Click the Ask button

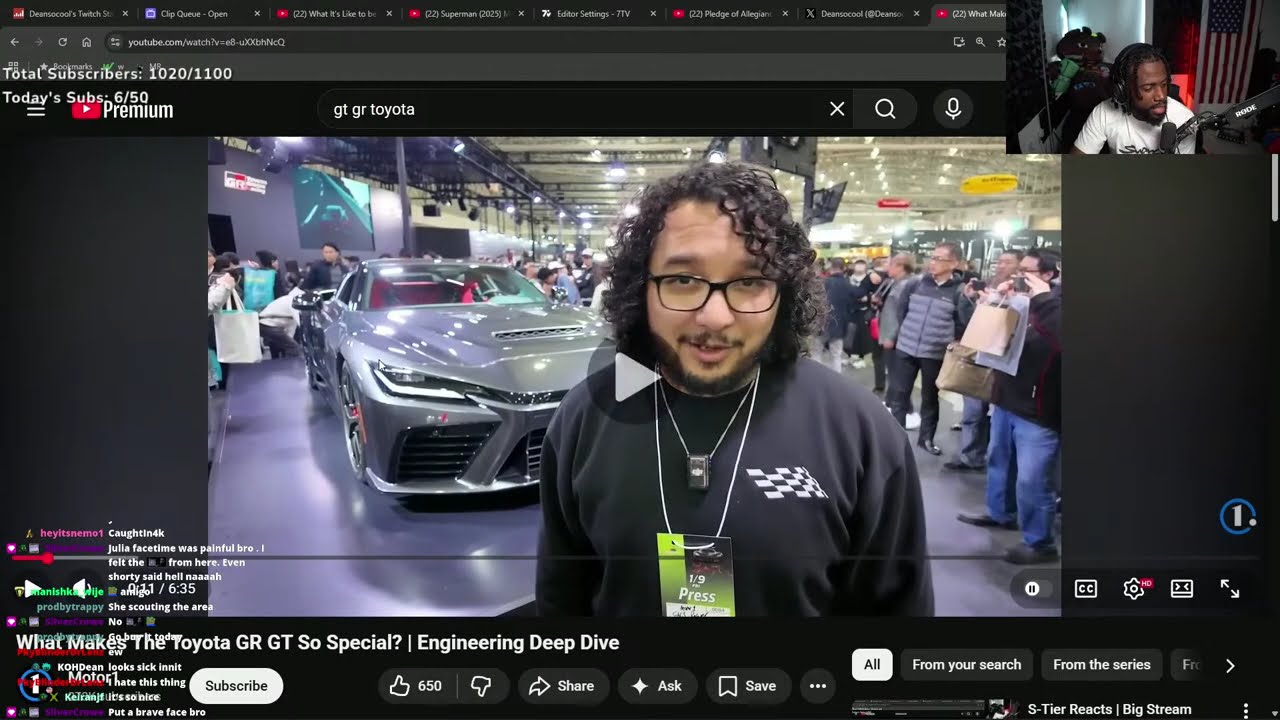tap(656, 686)
